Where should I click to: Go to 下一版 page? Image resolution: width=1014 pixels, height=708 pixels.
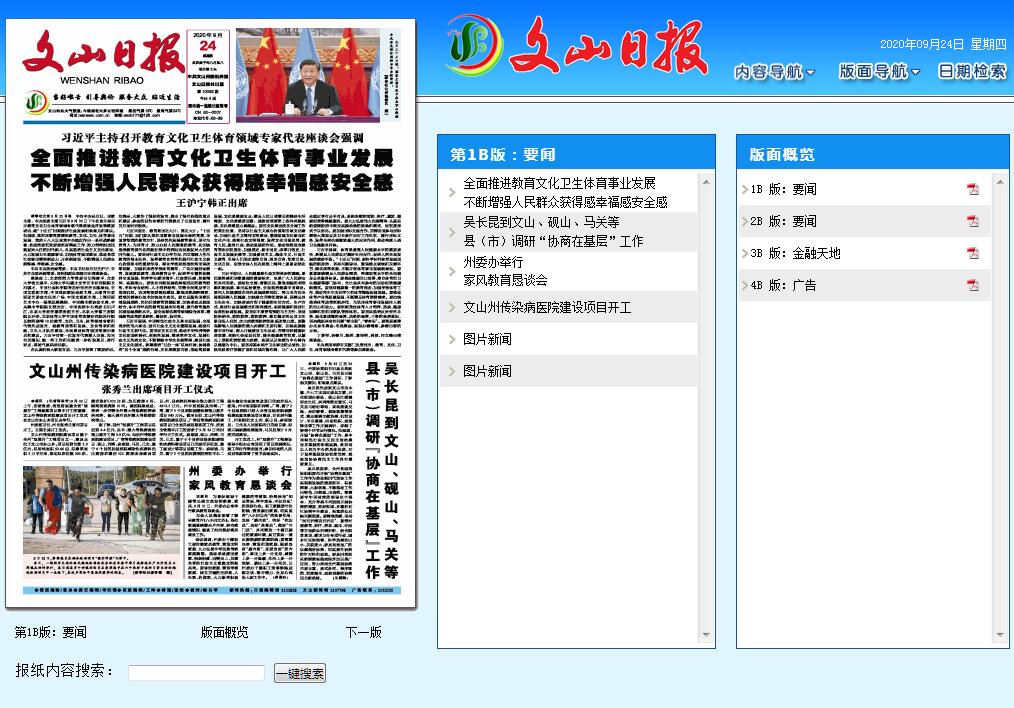[x=363, y=632]
